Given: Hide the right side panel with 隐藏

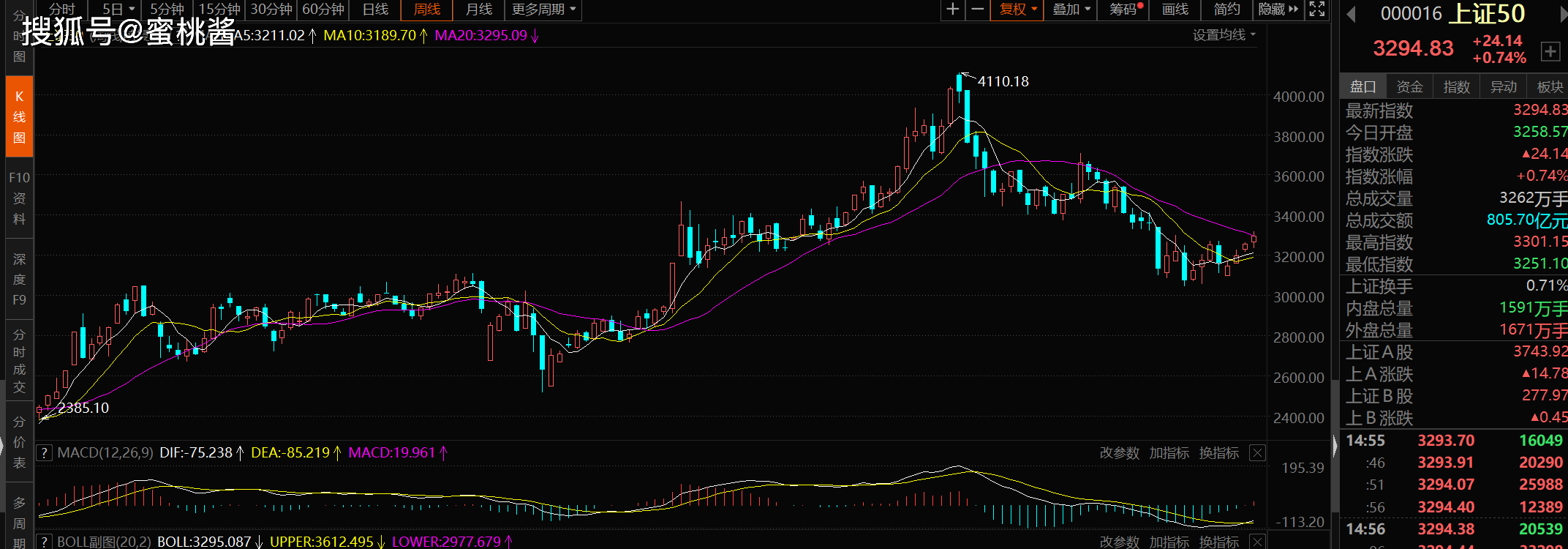Looking at the screenshot, I should 1278,10.
